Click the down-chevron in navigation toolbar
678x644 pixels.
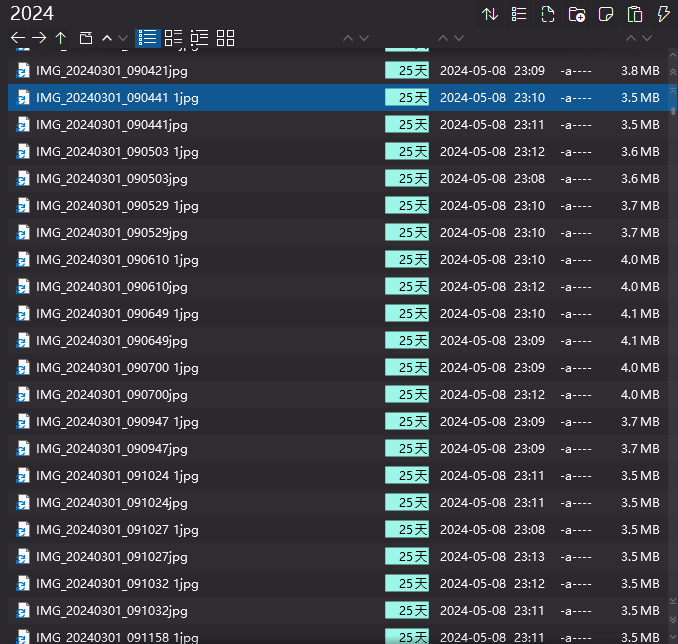tap(123, 38)
